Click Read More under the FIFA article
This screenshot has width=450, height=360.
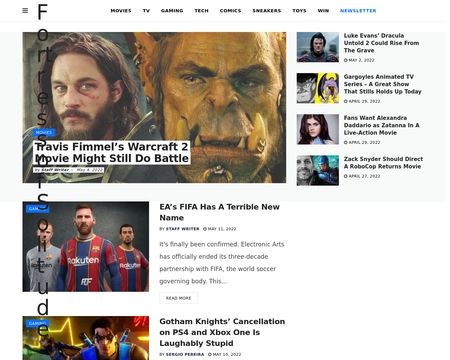[x=179, y=298]
